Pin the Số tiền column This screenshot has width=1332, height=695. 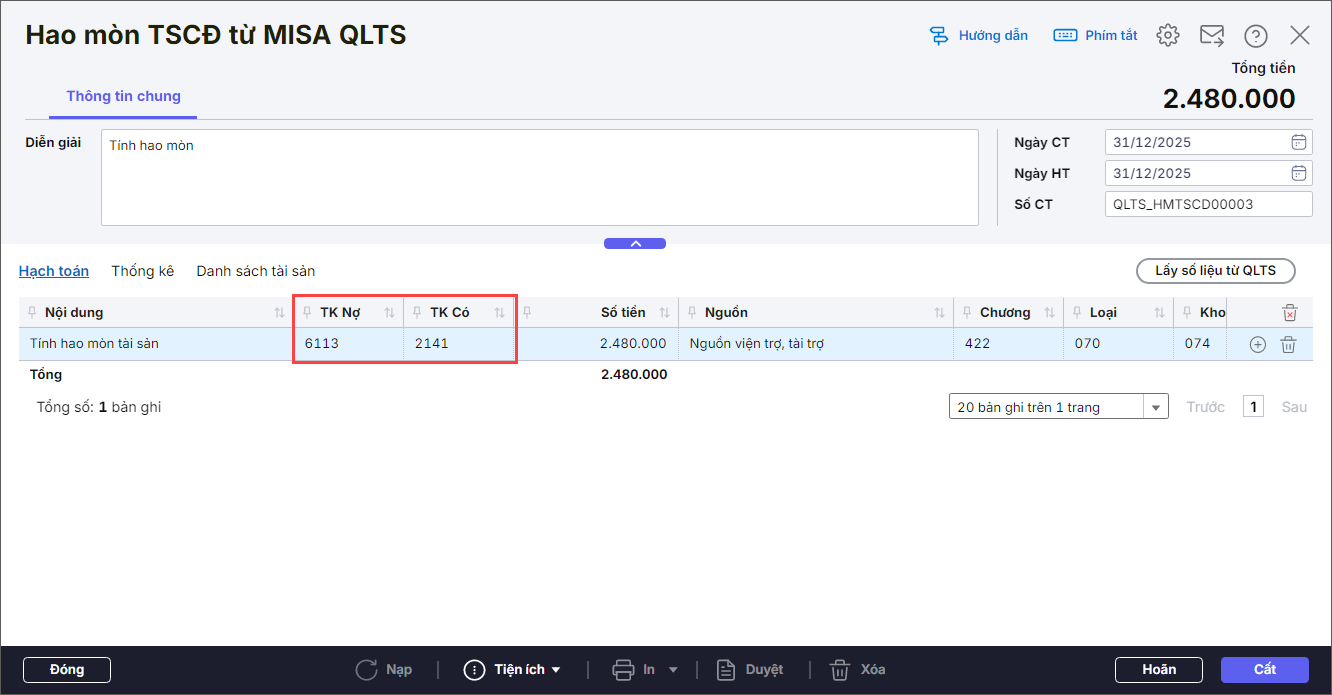coord(528,313)
